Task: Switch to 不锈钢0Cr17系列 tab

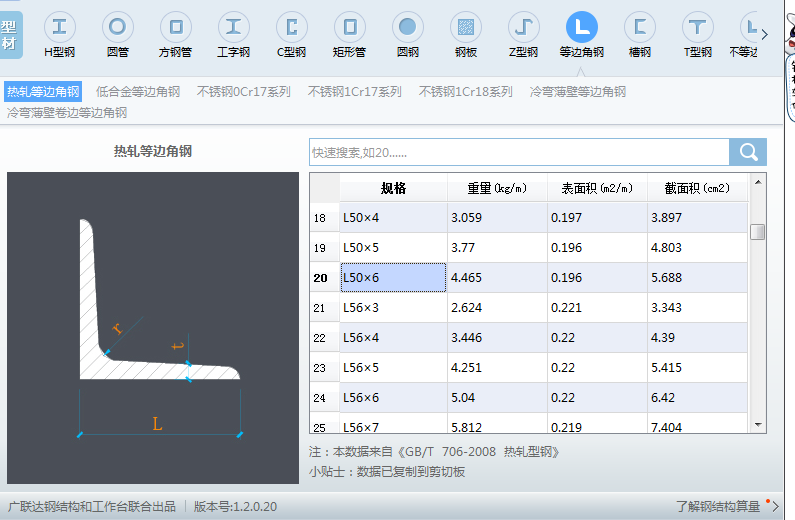Action: [x=243, y=92]
